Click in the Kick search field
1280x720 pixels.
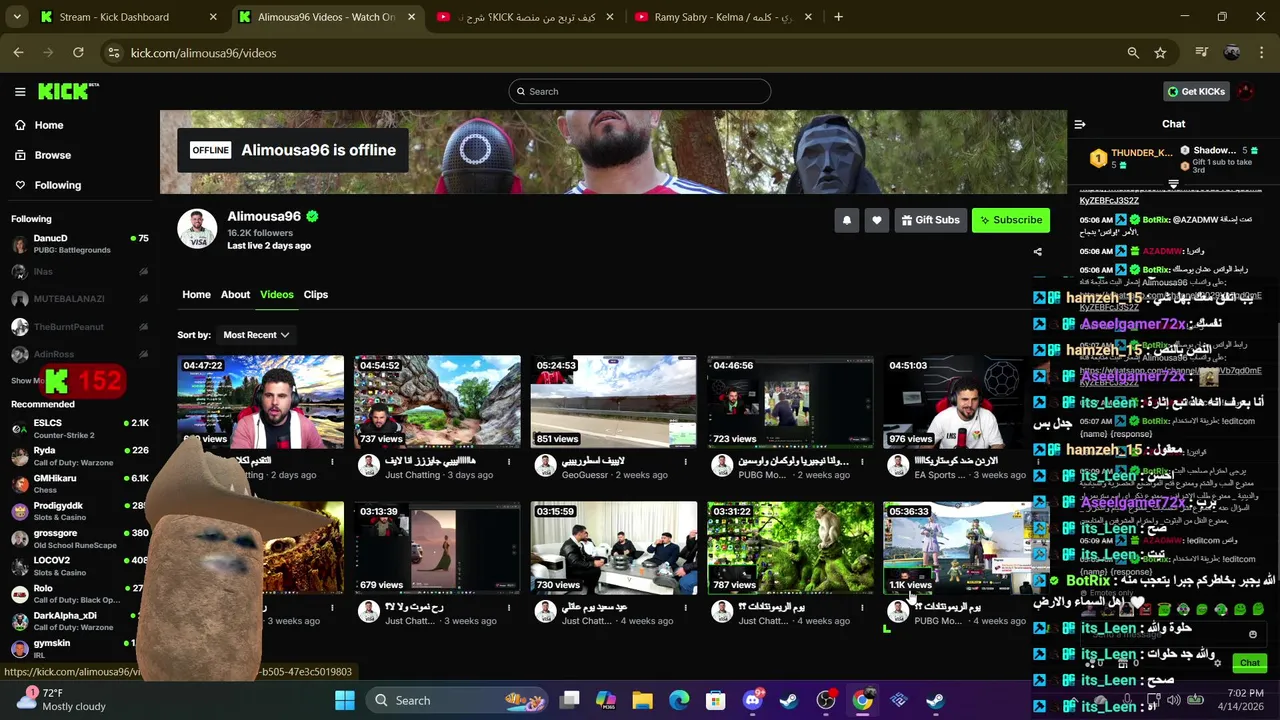(x=640, y=91)
